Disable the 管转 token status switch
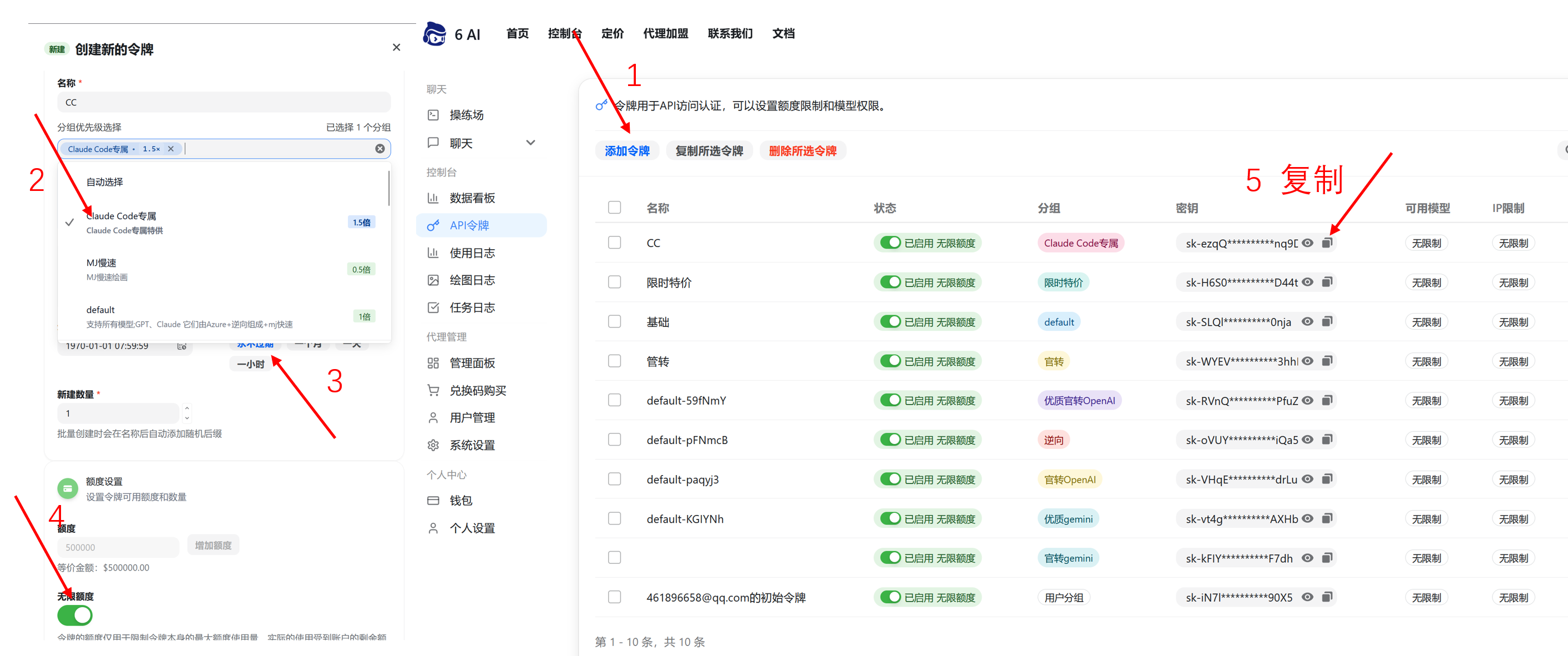The height and width of the screenshot is (656, 1568). 891,361
